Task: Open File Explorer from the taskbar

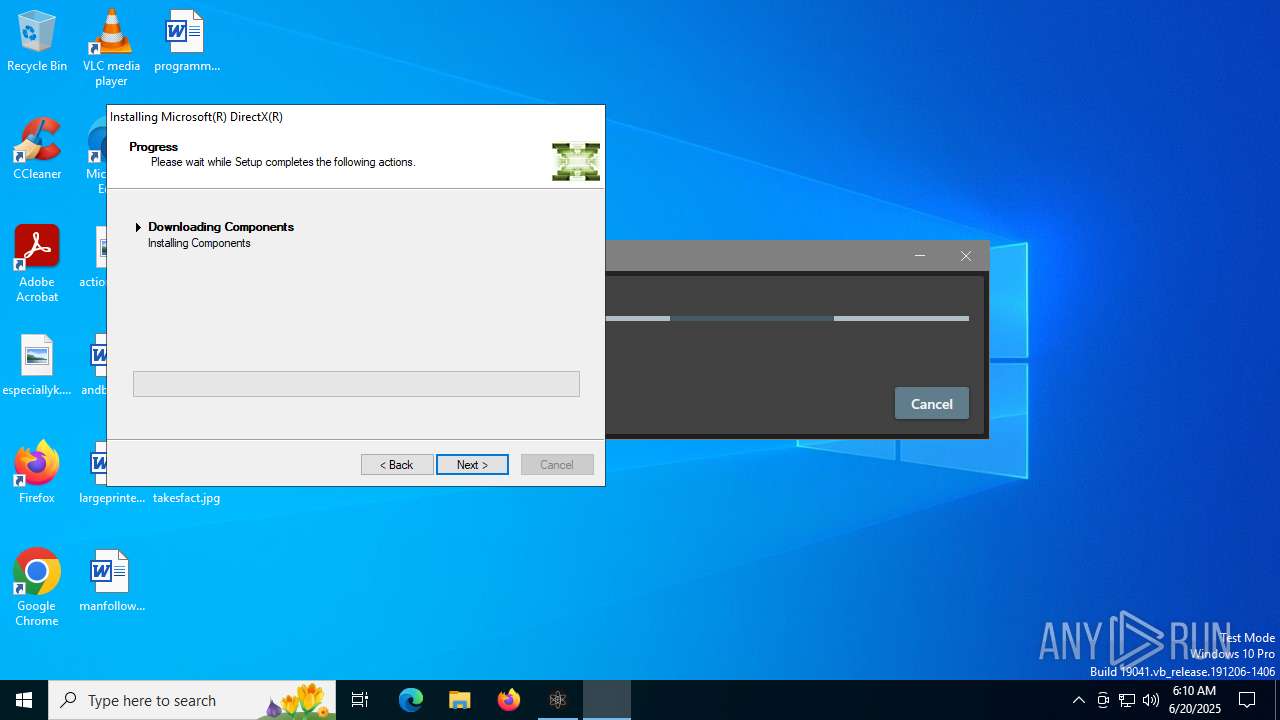Action: (x=460, y=700)
